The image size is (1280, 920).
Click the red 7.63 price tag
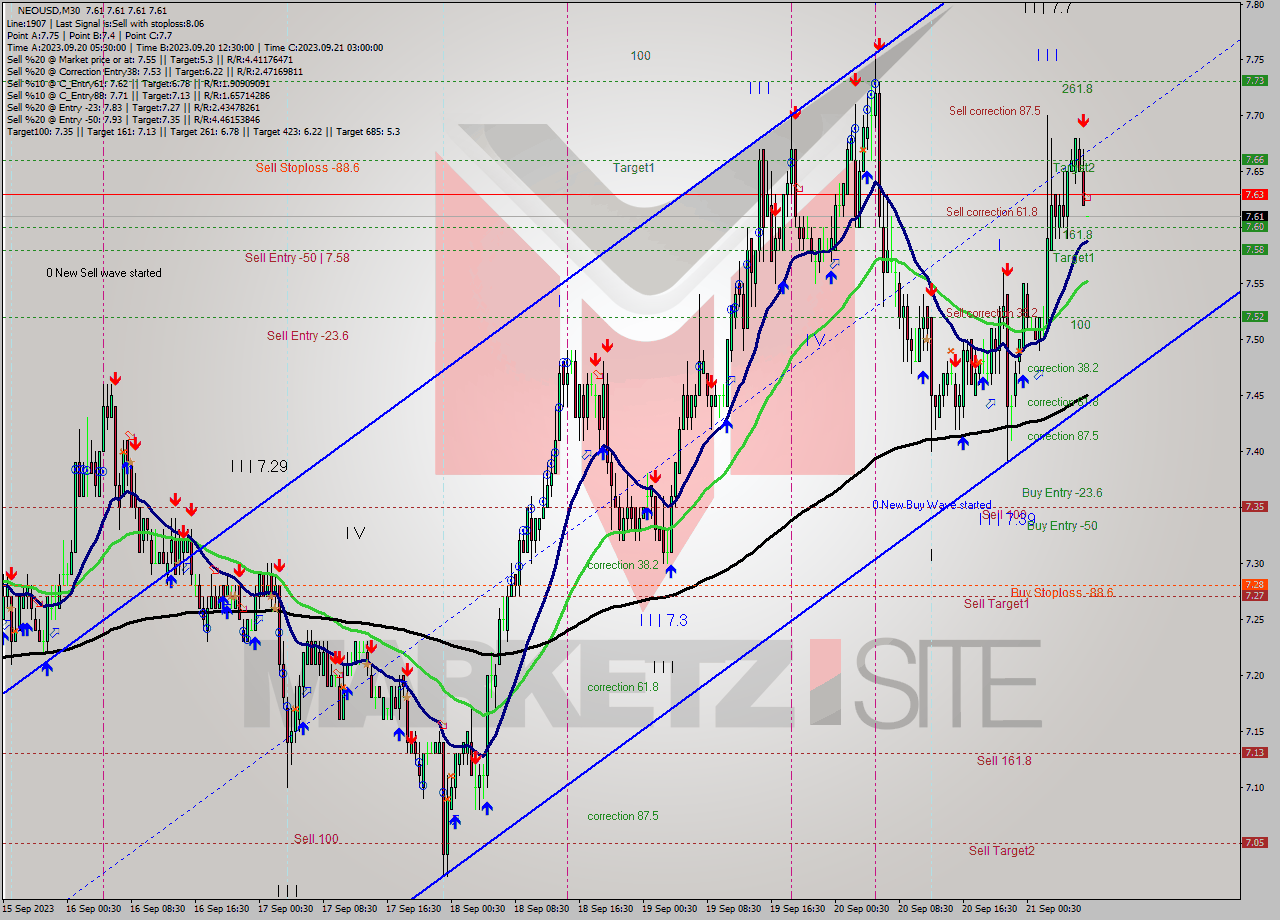(x=1255, y=194)
